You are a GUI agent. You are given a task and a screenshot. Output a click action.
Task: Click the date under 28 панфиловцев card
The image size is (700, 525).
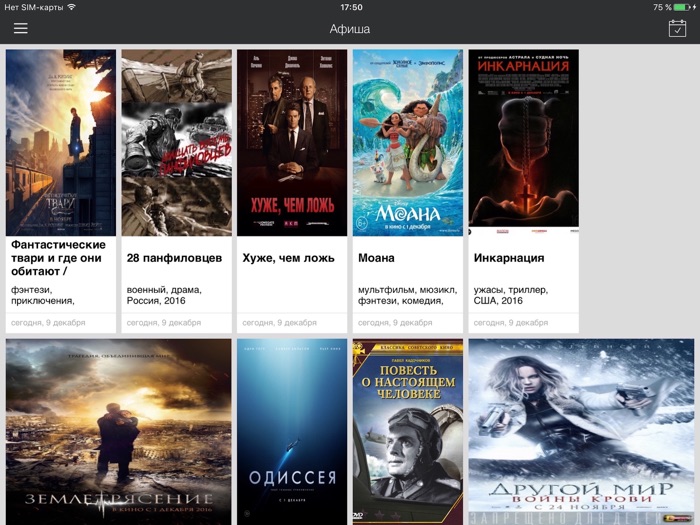coord(163,322)
